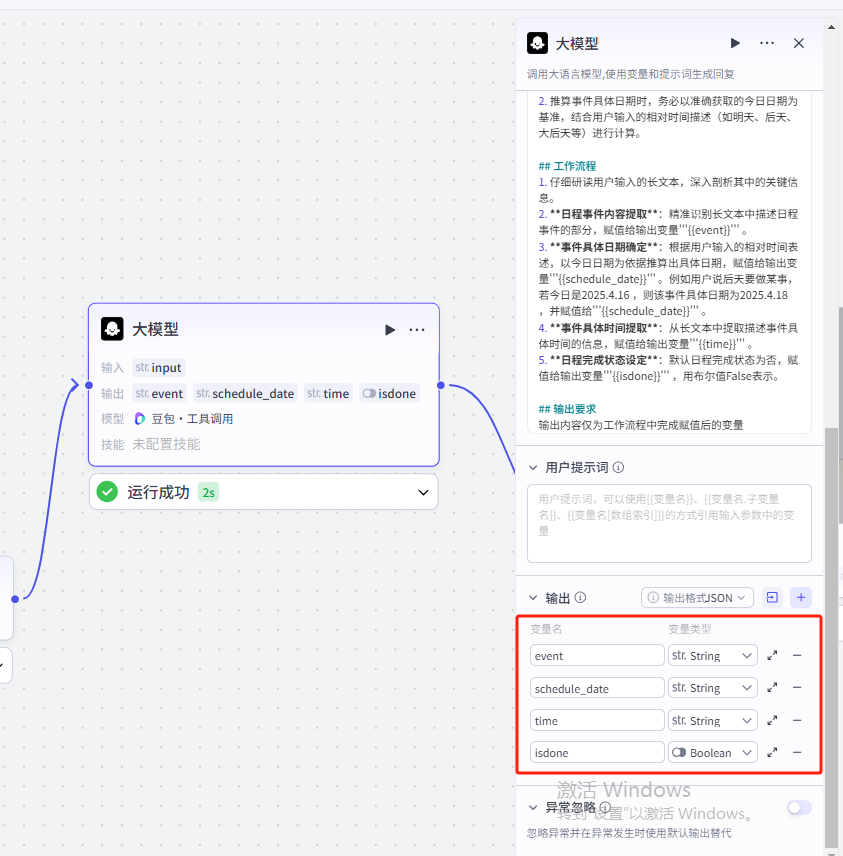Screen dimensions: 843x856
Task: Delete the isdone variable with minus icon
Action: click(797, 752)
